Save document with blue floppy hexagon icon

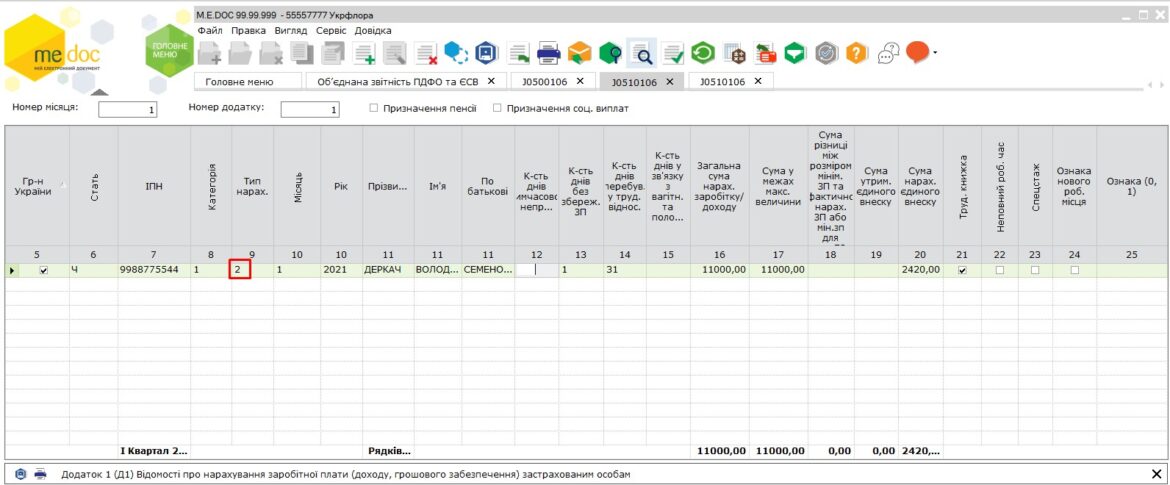click(x=487, y=53)
